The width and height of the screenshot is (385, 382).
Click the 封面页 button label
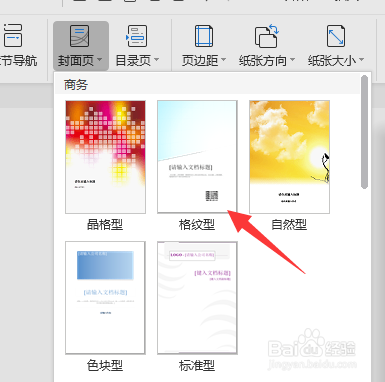pos(76,61)
